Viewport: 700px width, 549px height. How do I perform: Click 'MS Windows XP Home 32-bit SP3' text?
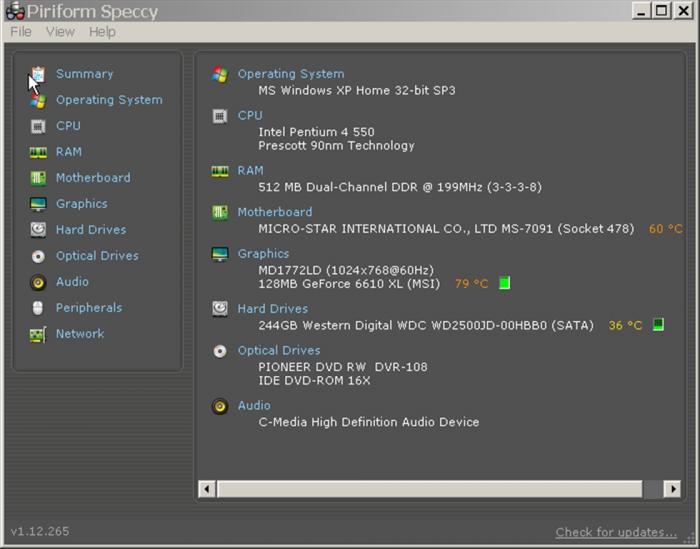(x=357, y=91)
